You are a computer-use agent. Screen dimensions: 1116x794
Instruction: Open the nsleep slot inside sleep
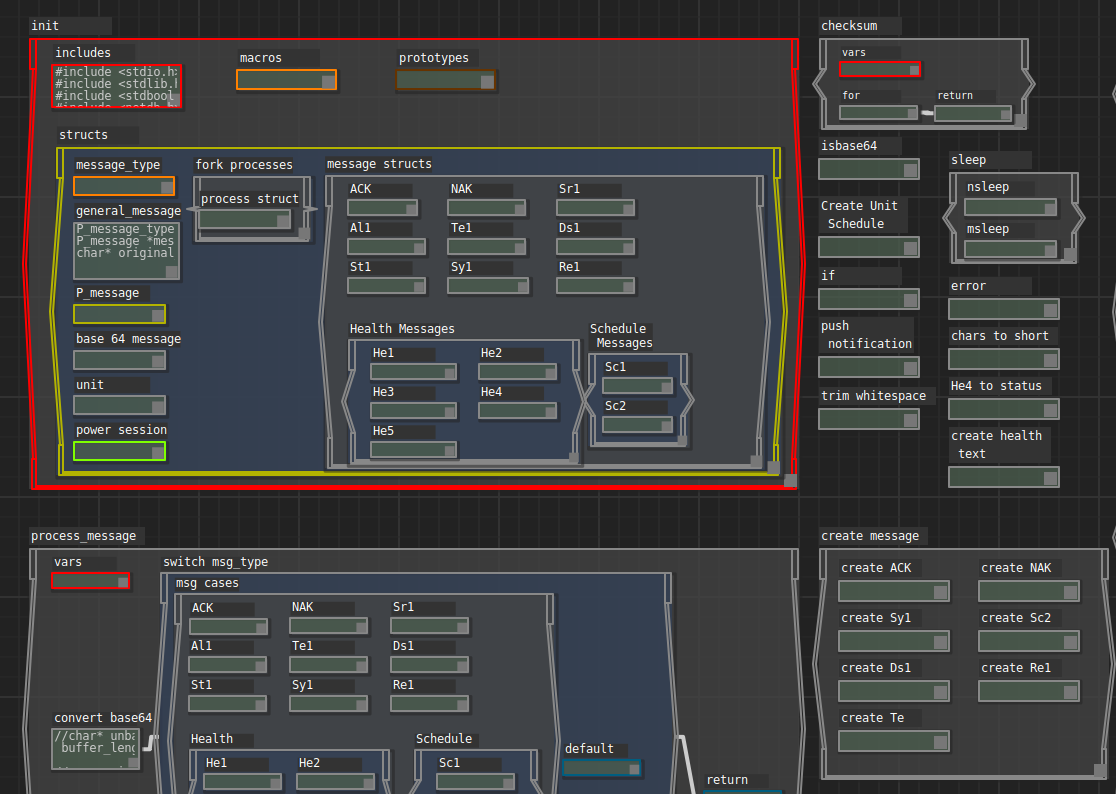tap(1009, 206)
